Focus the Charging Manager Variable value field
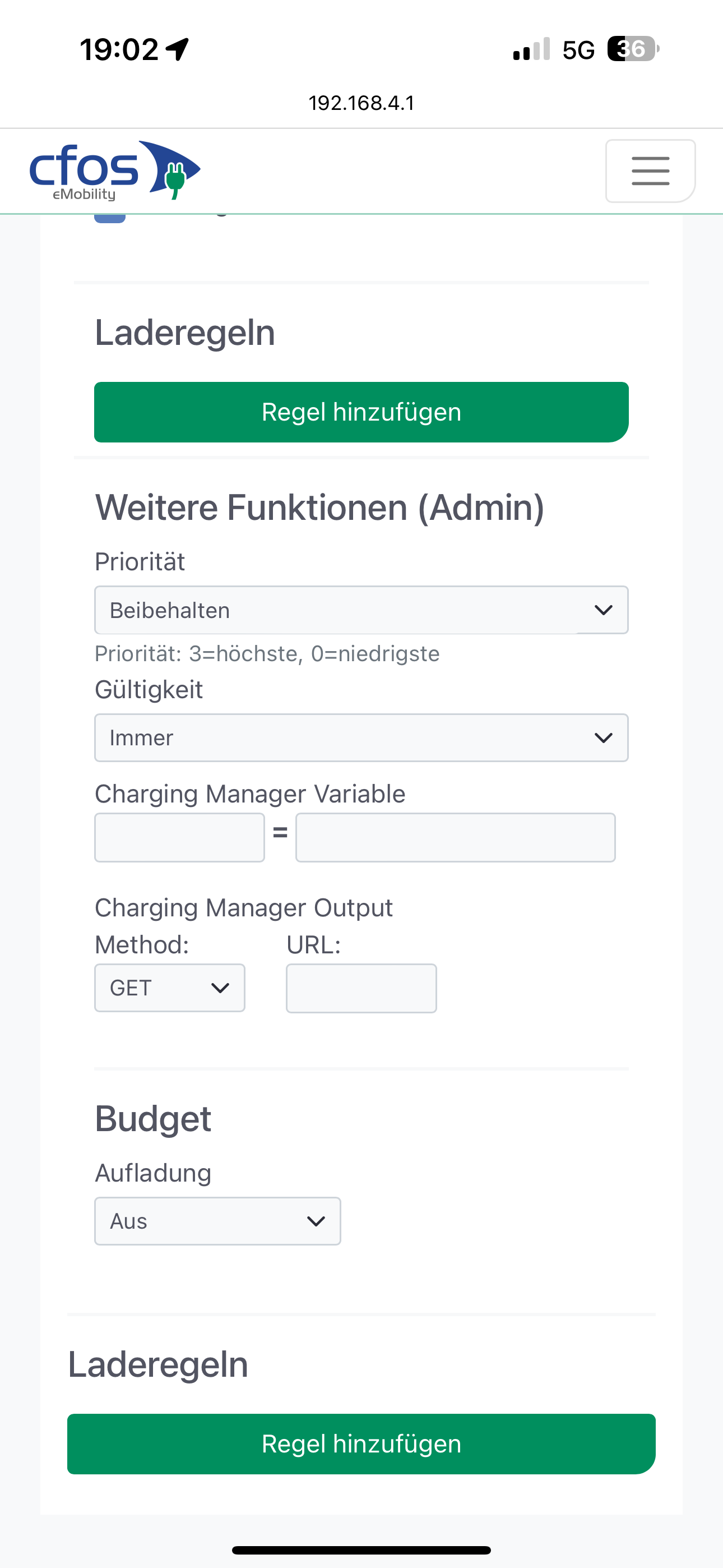Image resolution: width=723 pixels, height=1568 pixels. pos(456,838)
